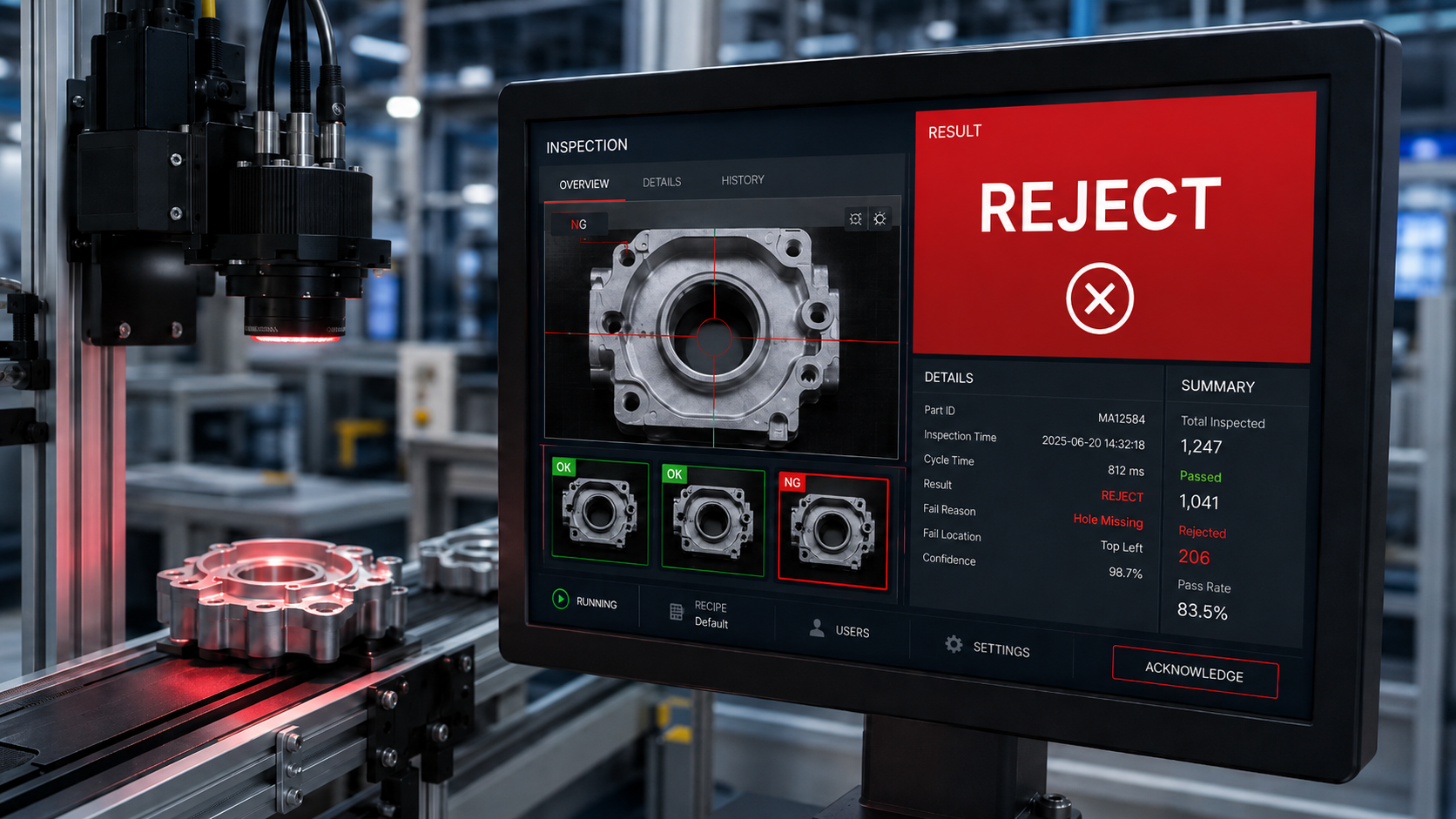Click the person icon beside USERS

click(x=817, y=628)
